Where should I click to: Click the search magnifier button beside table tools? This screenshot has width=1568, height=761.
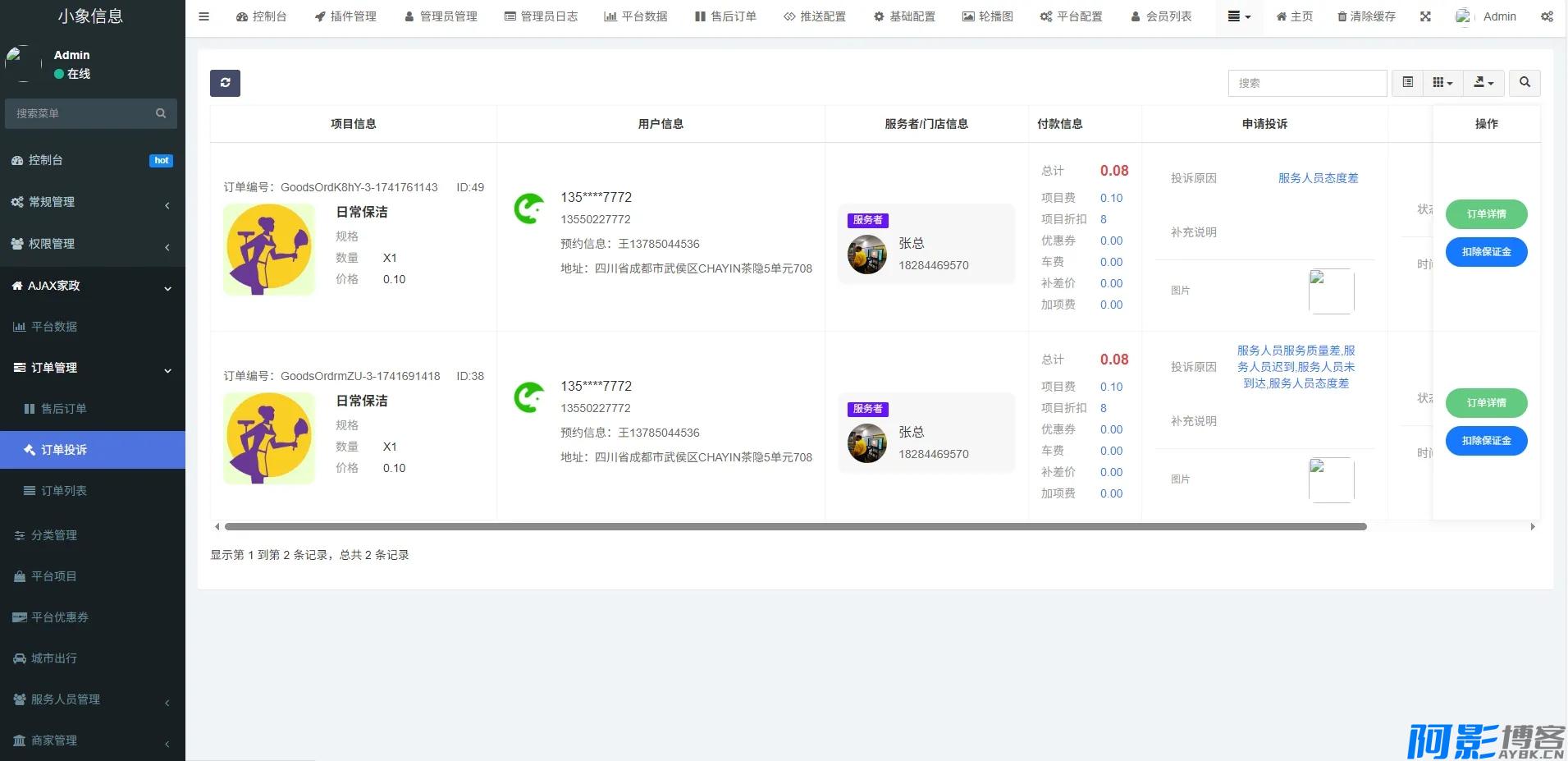point(1525,83)
